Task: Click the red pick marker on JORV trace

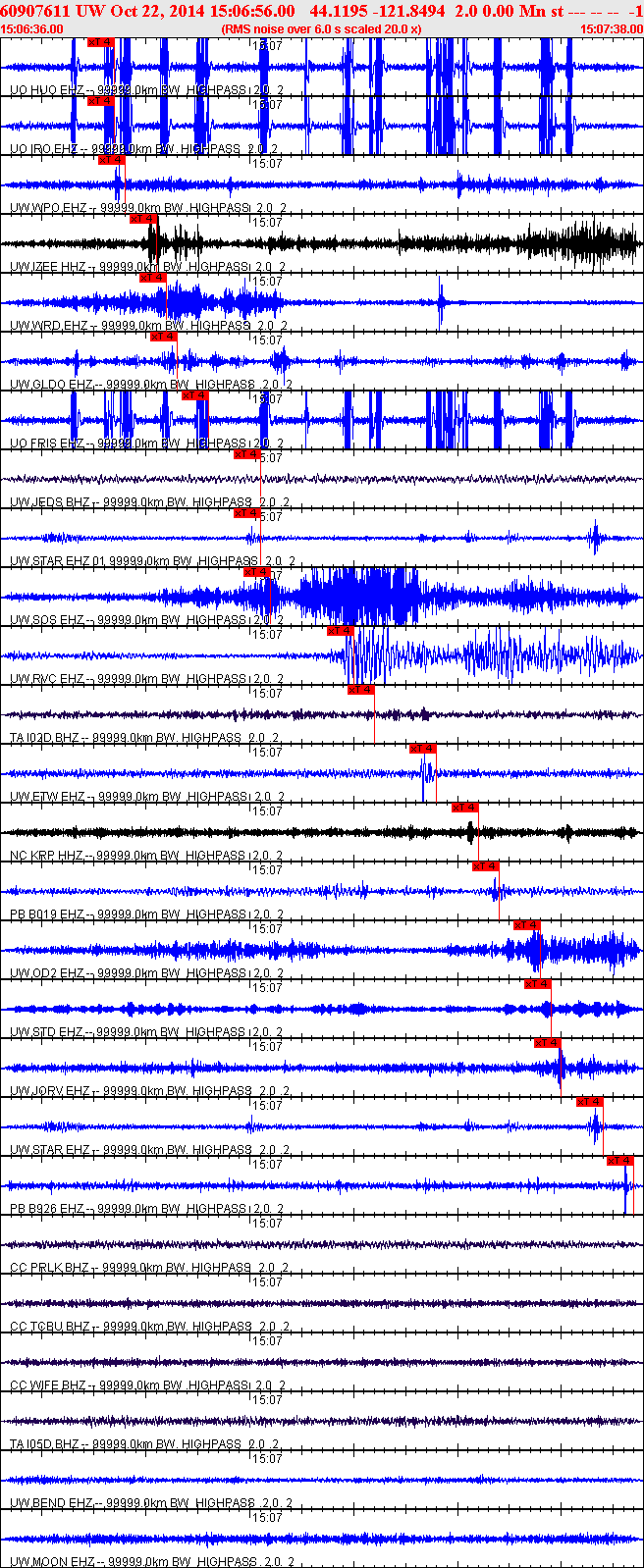Action: (x=548, y=1043)
